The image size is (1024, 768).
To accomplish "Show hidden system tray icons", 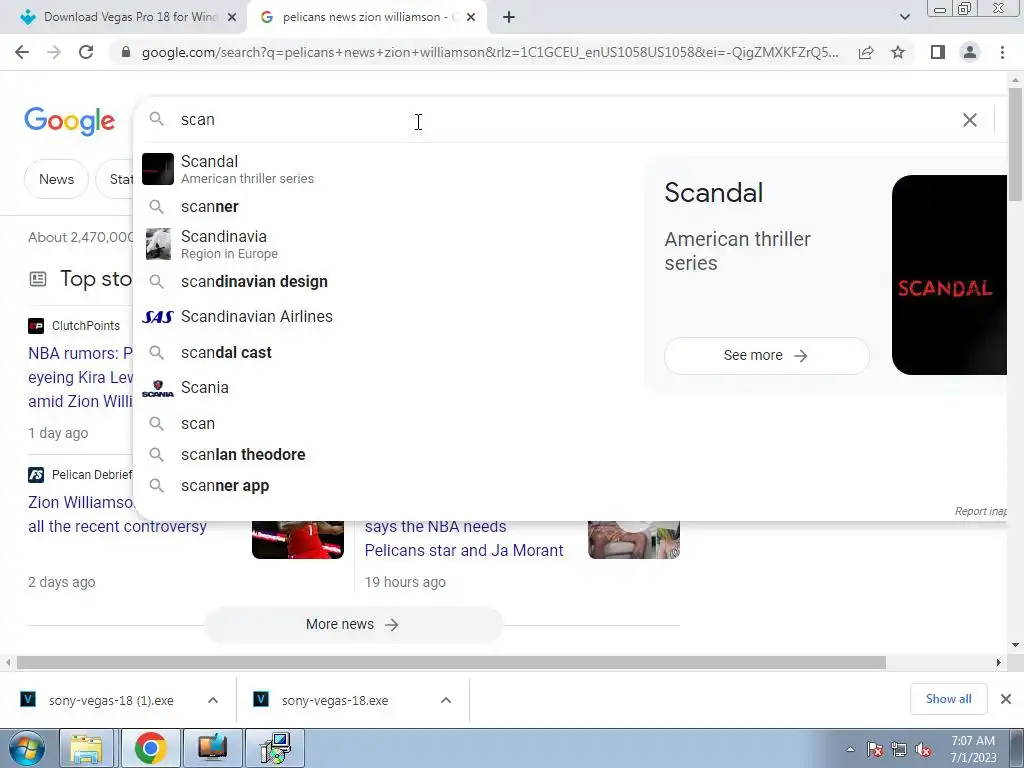I will click(850, 750).
